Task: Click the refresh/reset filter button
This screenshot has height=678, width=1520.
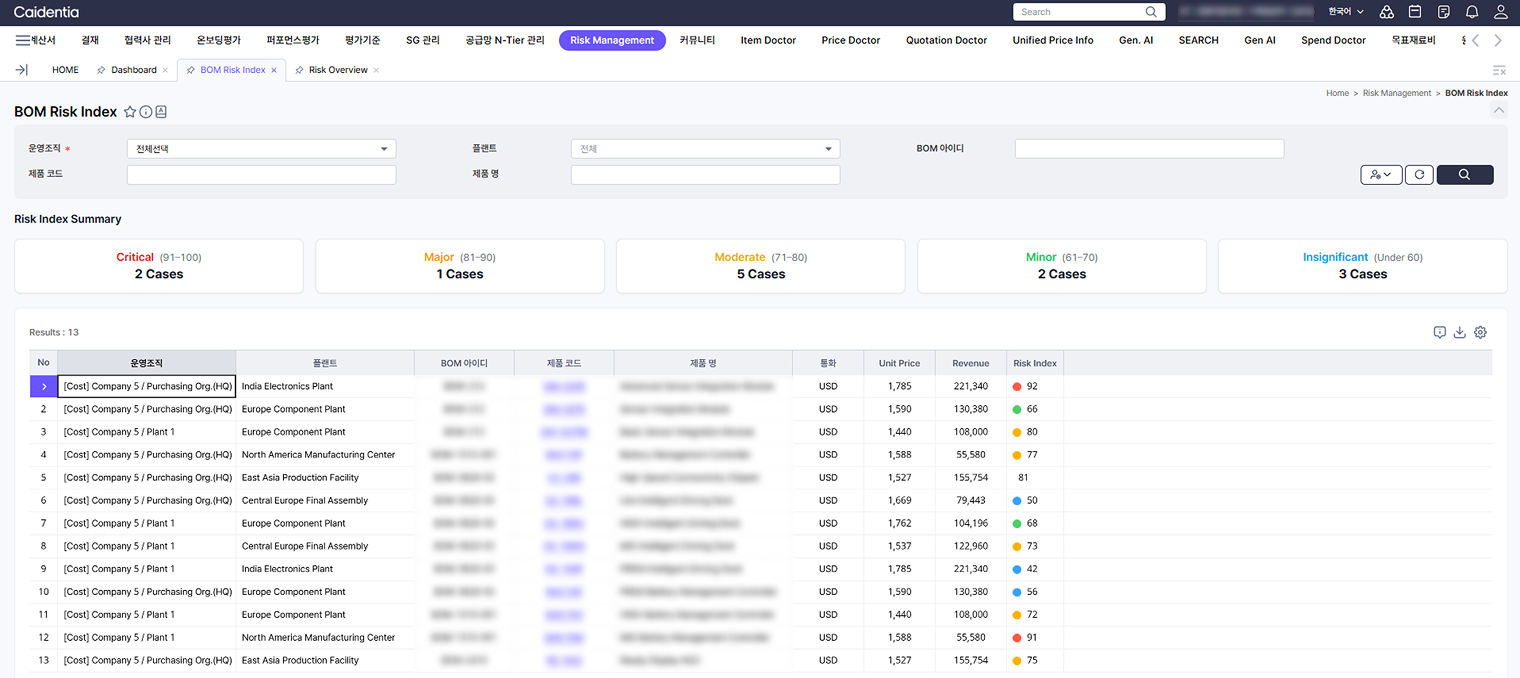Action: coord(1419,175)
